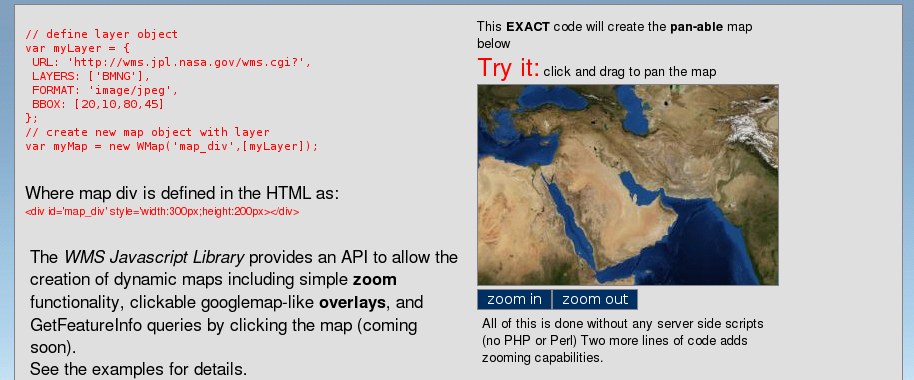Click the "Where map div is defined" heading

[x=182, y=193]
